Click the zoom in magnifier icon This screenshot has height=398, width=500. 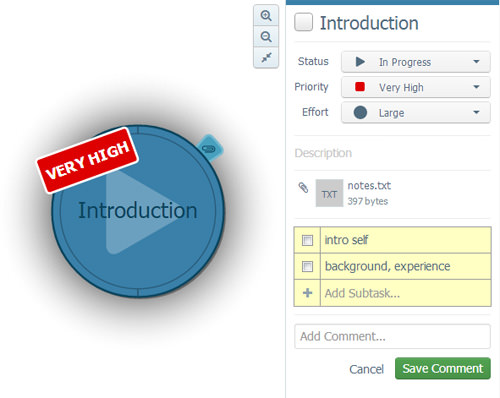pos(266,16)
